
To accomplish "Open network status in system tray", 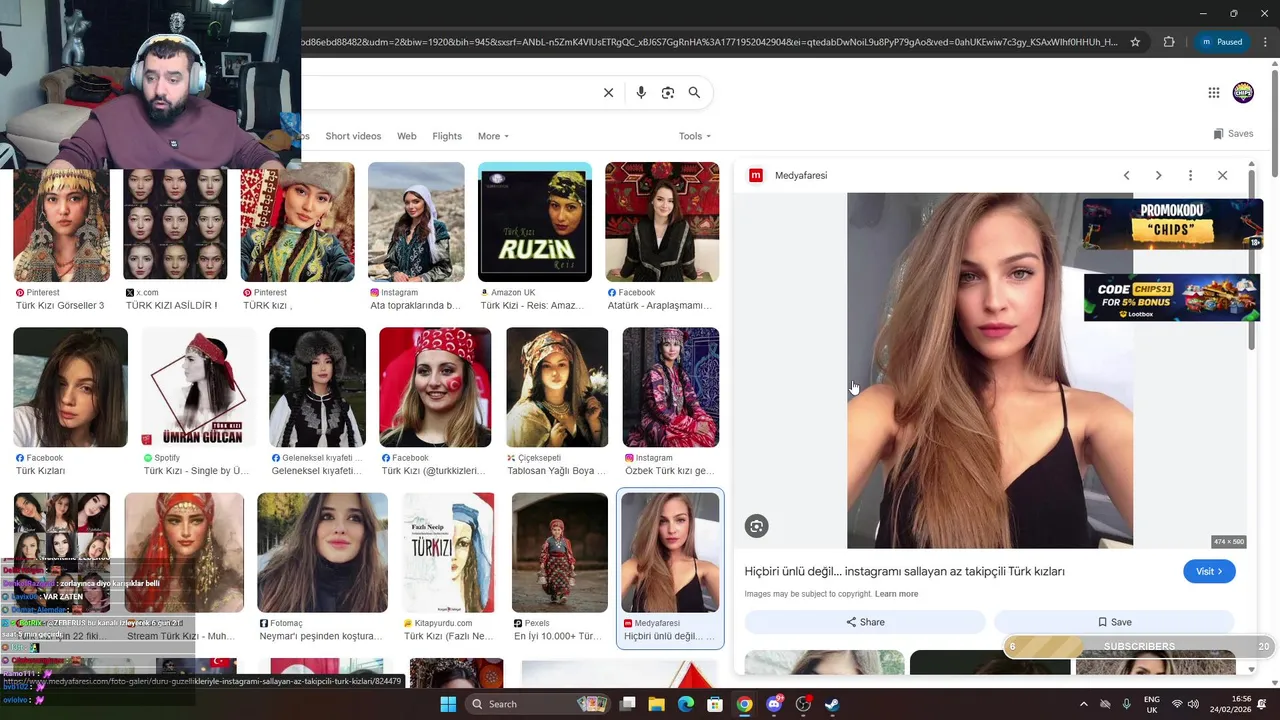I will (x=1177, y=704).
